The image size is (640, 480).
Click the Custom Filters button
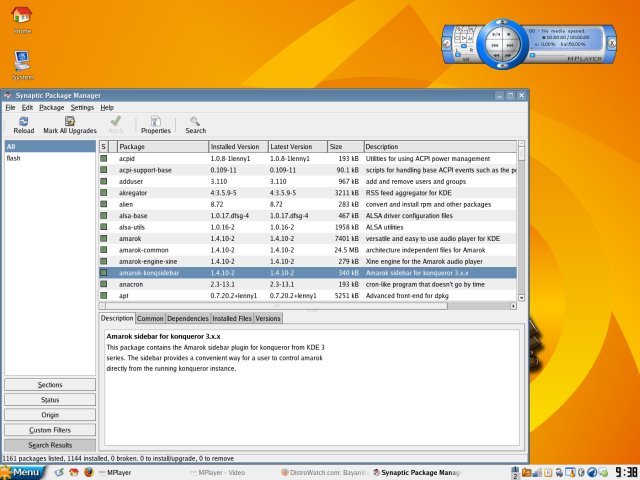[50, 429]
